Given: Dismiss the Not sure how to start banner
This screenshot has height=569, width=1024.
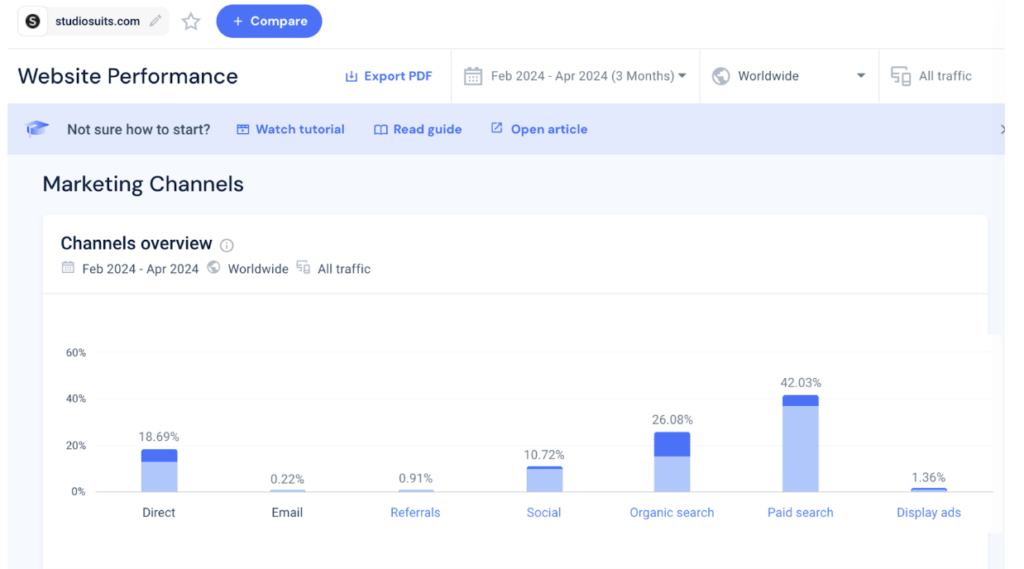Looking at the screenshot, I should 1002,129.
